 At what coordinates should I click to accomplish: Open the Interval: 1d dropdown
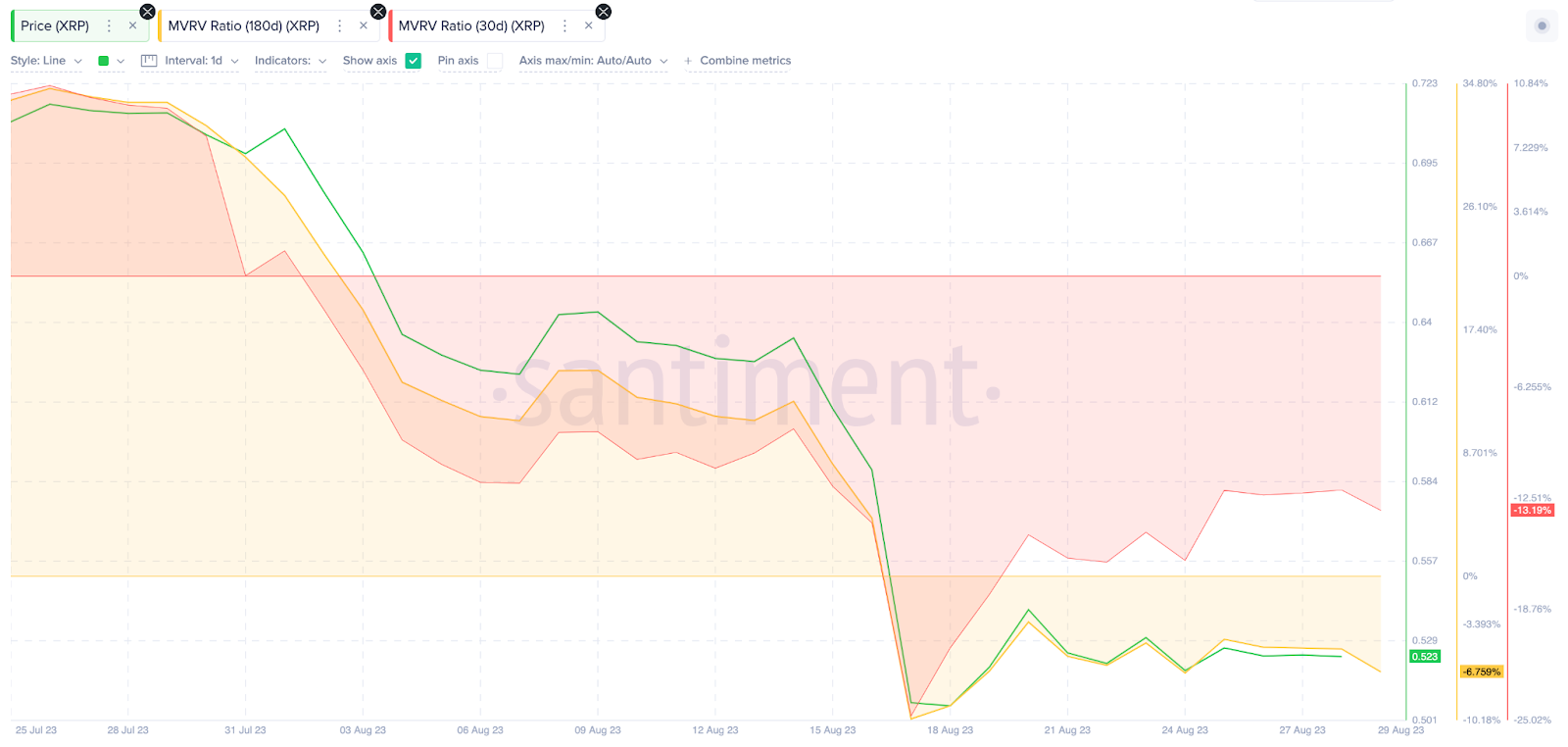pyautogui.click(x=201, y=61)
